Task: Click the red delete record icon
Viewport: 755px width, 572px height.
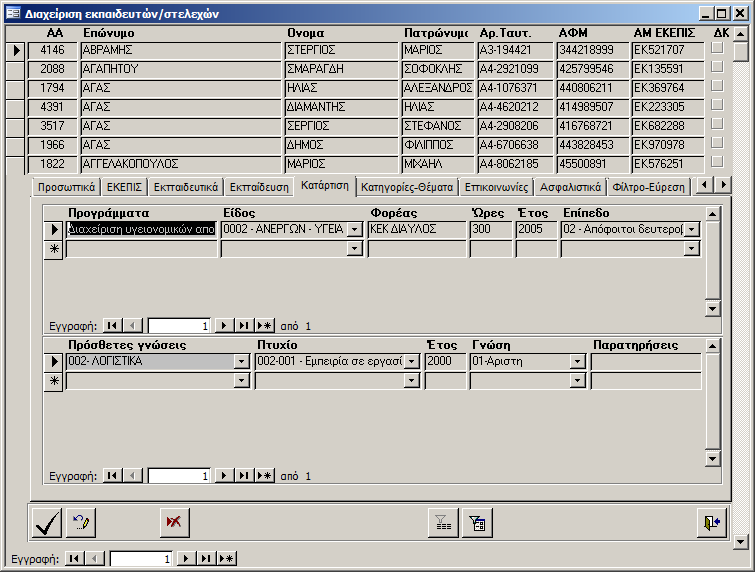Action: coord(175,522)
